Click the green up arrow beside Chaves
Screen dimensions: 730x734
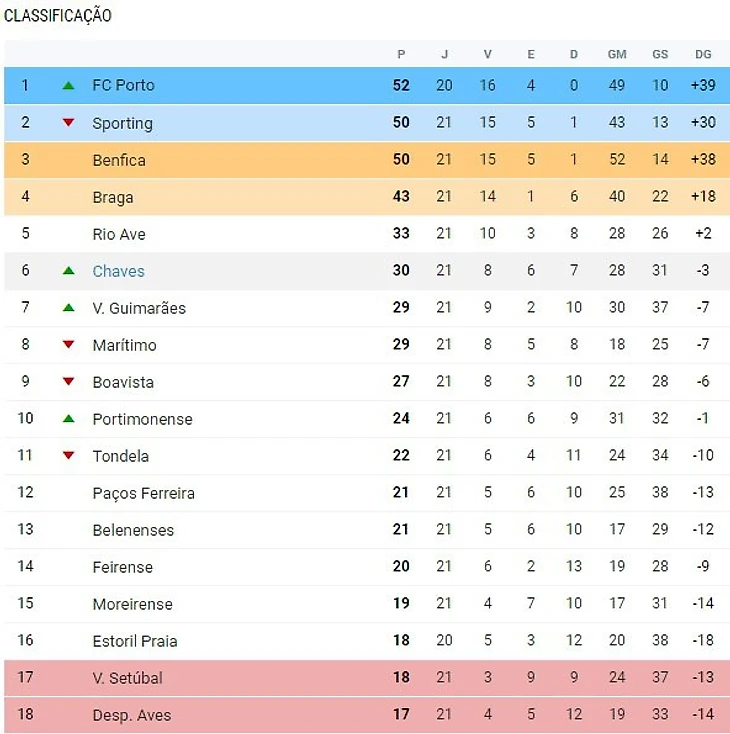[x=68, y=271]
